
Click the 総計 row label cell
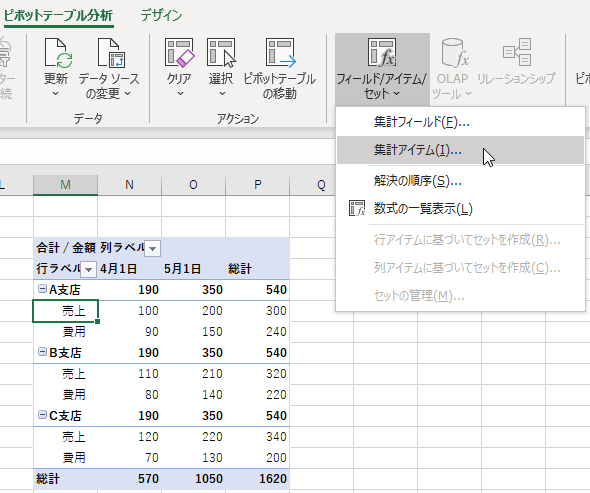tap(65, 479)
